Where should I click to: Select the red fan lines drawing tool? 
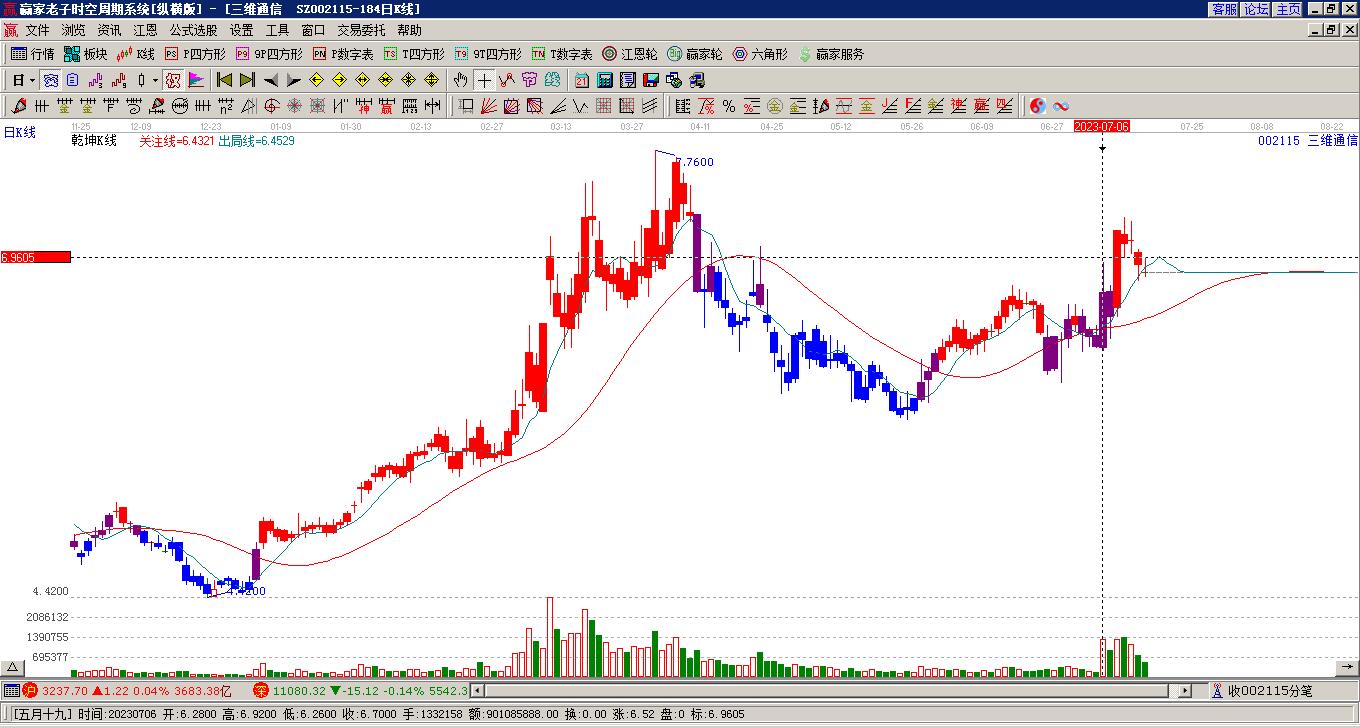tap(489, 106)
